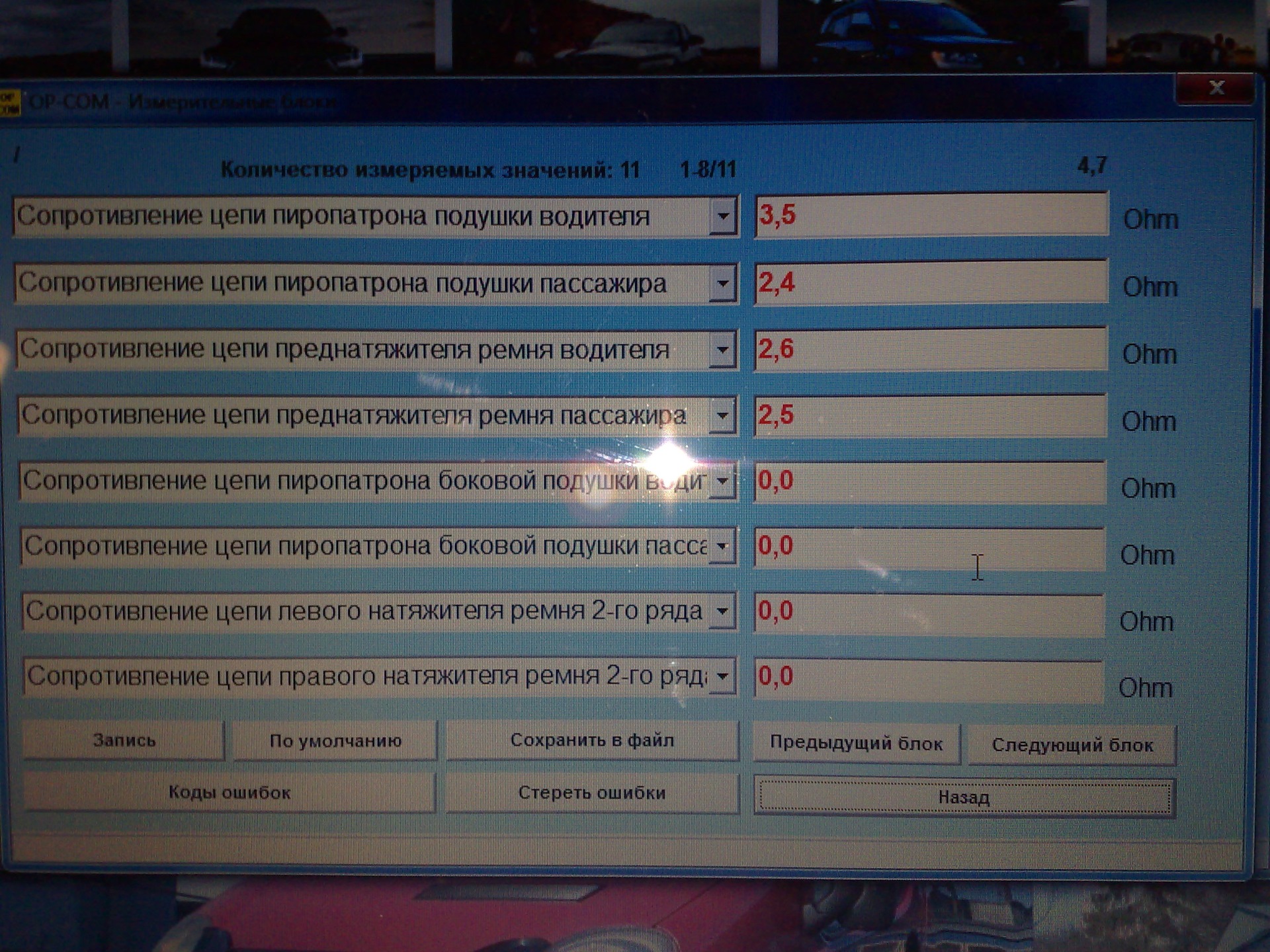Expand passenger belt pretensioner resistance dropdown

[x=722, y=416]
